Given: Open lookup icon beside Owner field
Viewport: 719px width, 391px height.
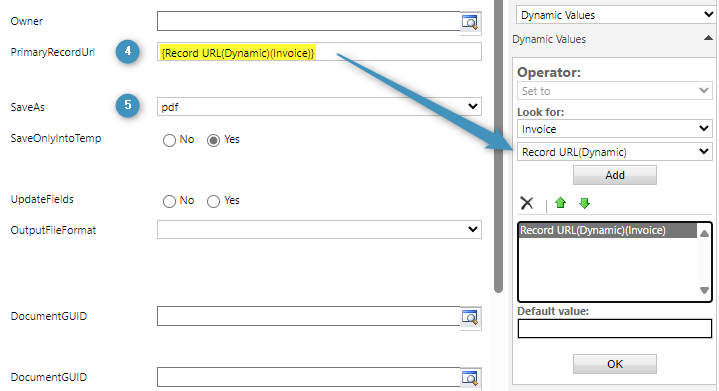Looking at the screenshot, I should pos(470,22).
